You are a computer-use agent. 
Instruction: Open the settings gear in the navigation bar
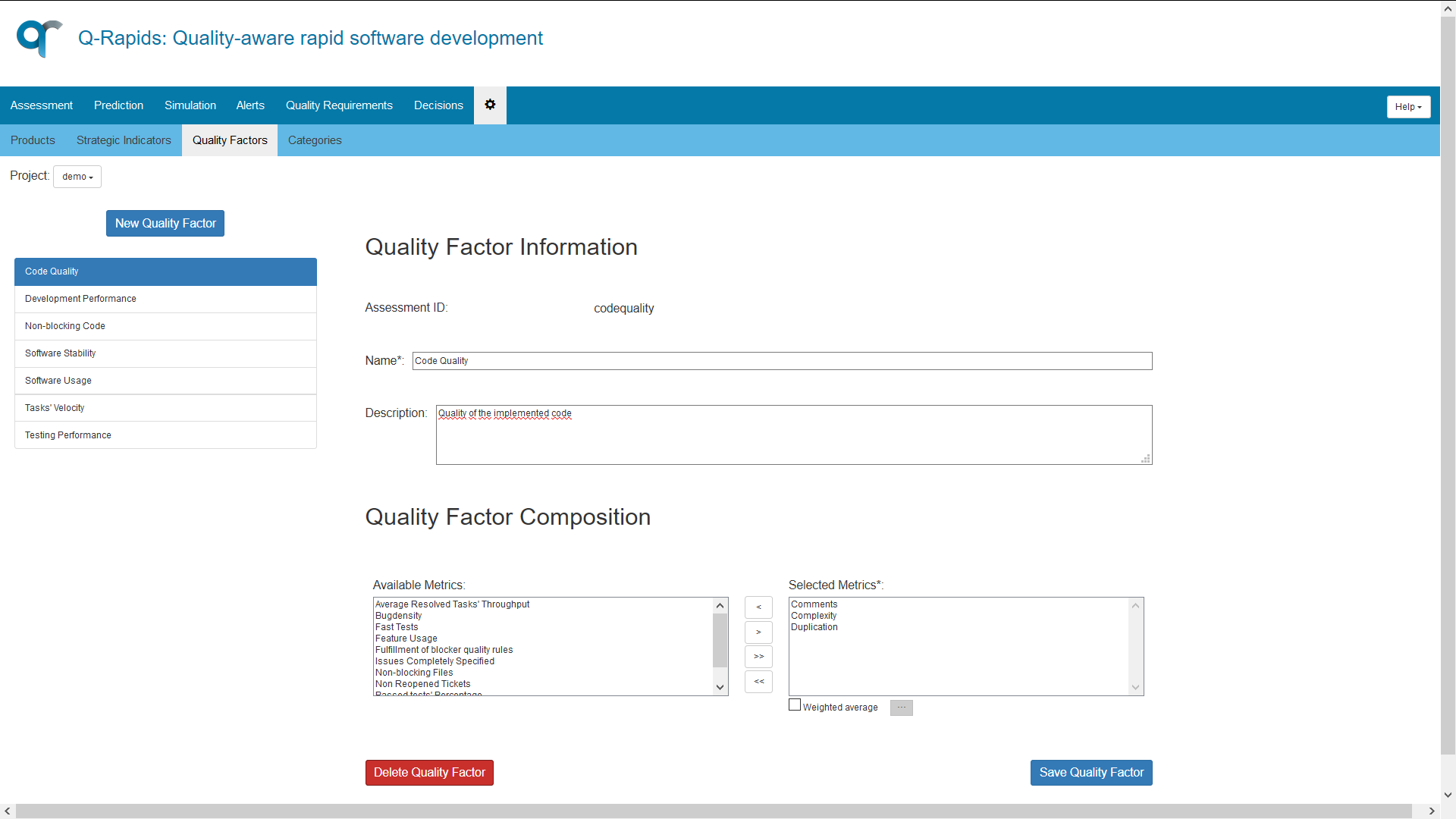490,105
